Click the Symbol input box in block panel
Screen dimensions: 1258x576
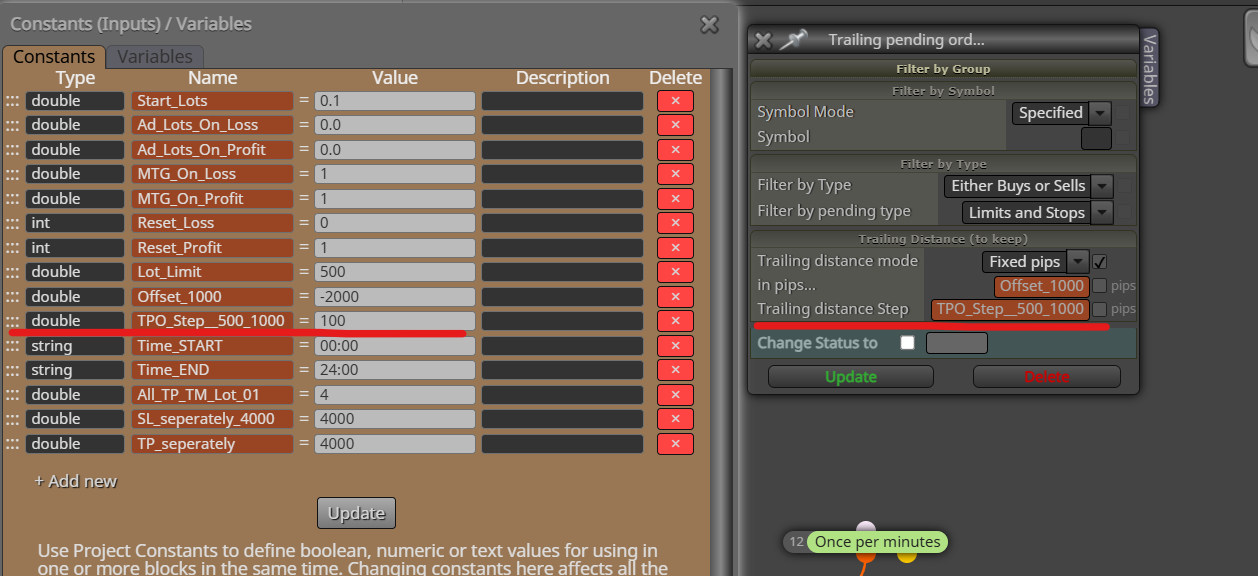click(1096, 138)
